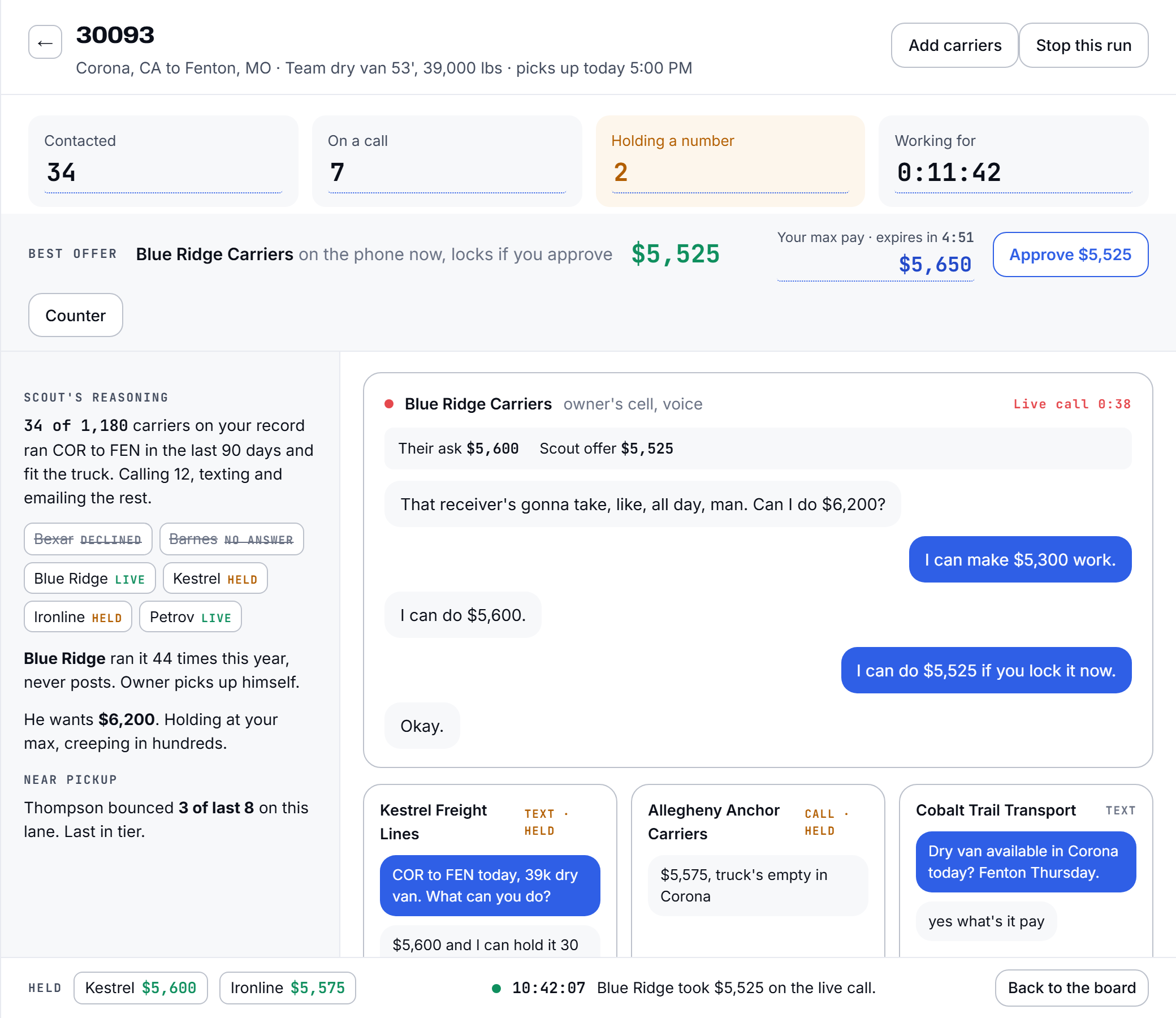Click the "Can I do $6,200?" message
Viewport: 1176px width, 1018px height.
click(642, 504)
